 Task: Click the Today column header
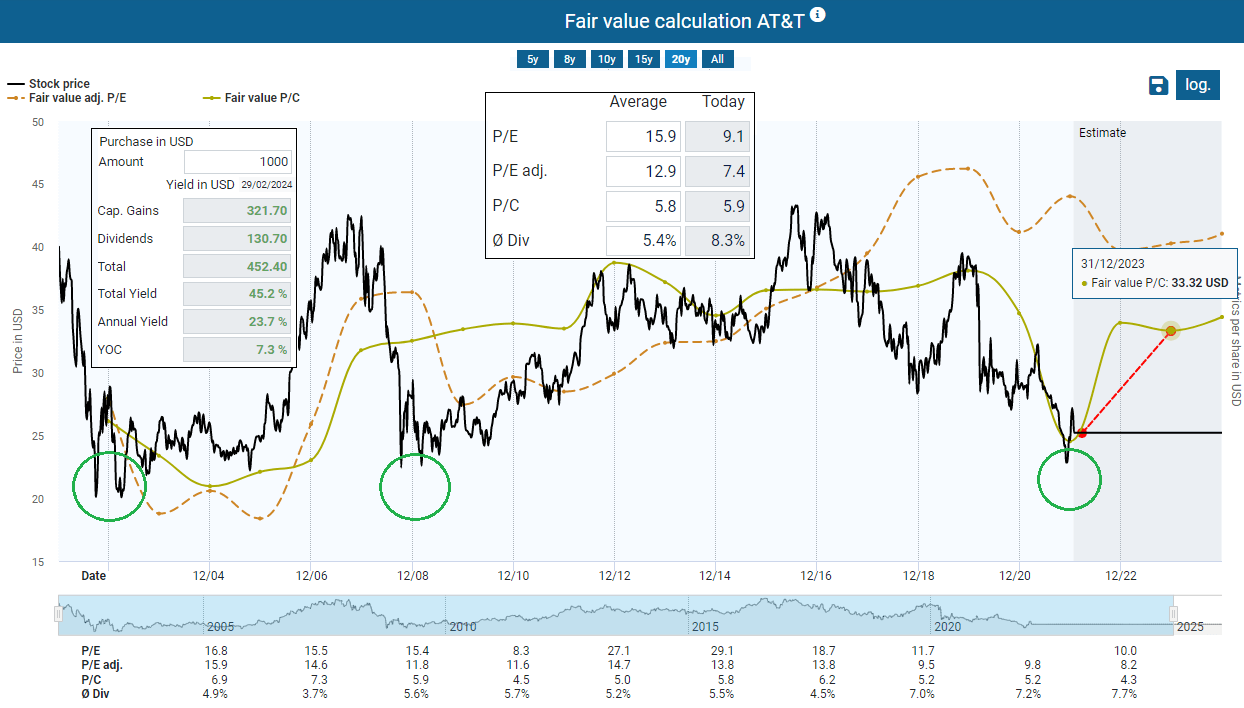[x=723, y=102]
